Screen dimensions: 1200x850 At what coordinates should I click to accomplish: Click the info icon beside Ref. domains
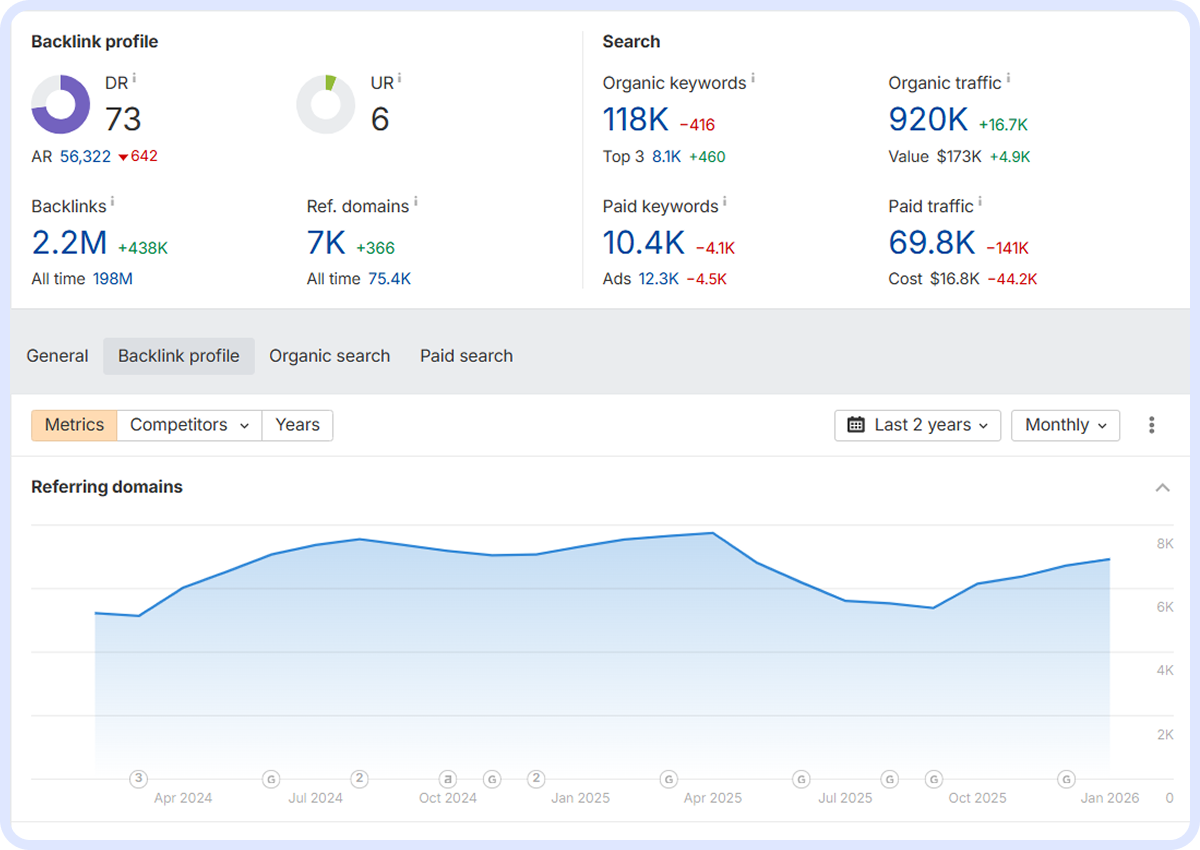[415, 202]
